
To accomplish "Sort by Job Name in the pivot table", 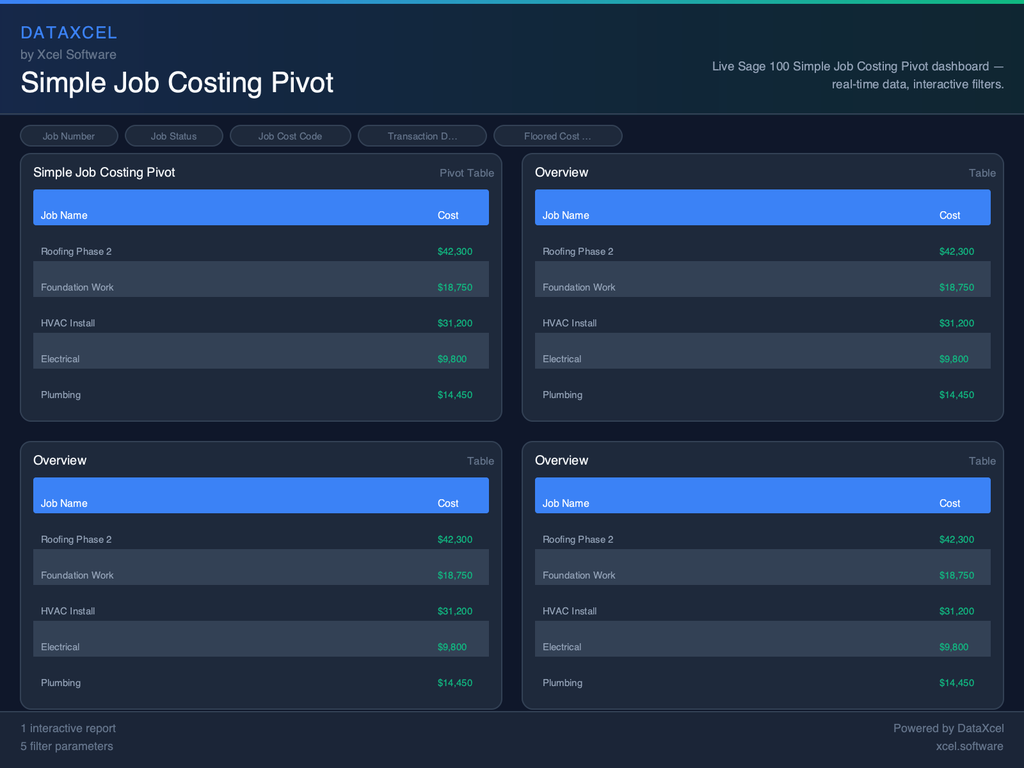I will tap(65, 215).
